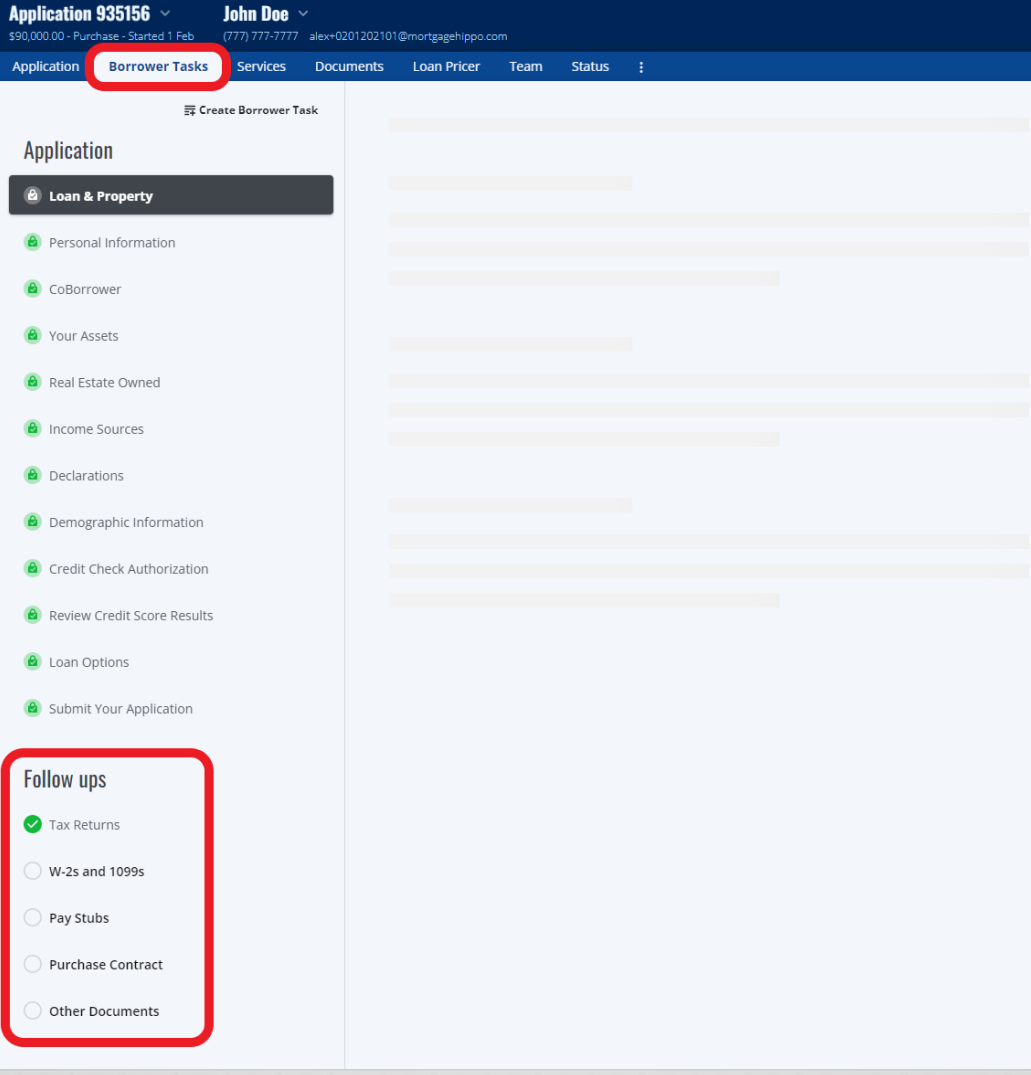Click the phone number (777) 777-7777

tap(260, 36)
